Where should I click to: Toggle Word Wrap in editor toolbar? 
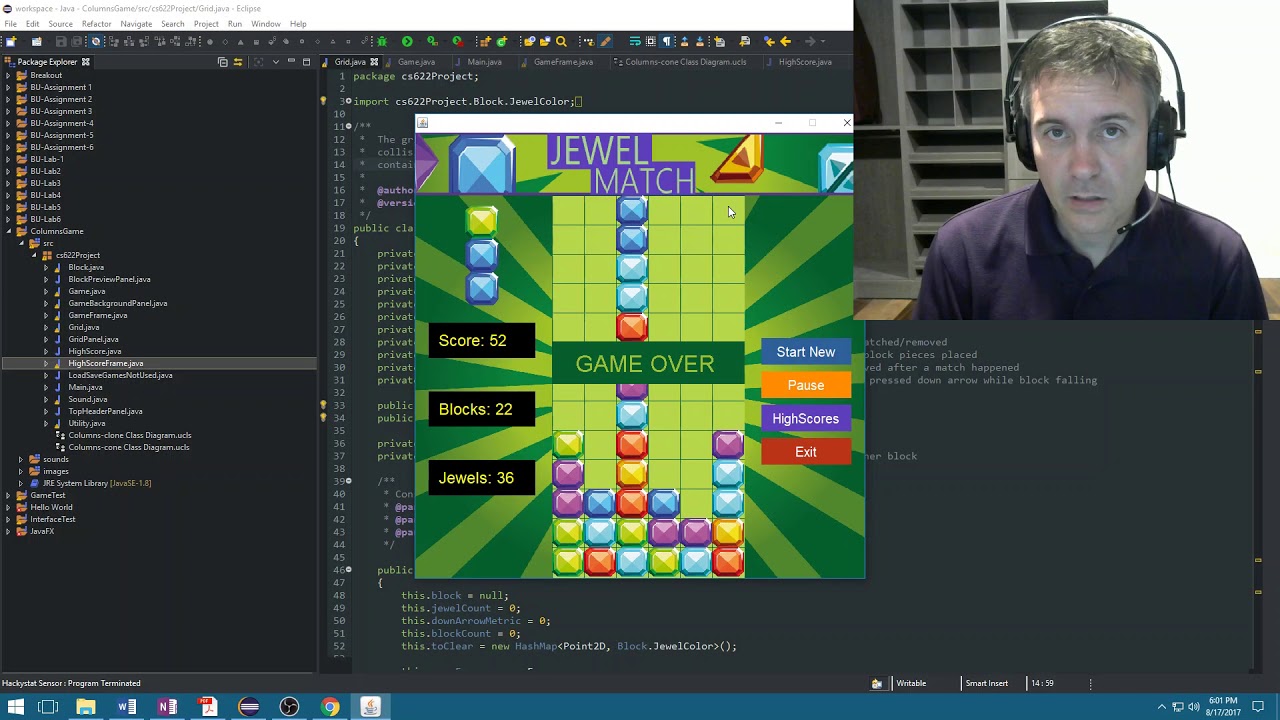point(635,41)
